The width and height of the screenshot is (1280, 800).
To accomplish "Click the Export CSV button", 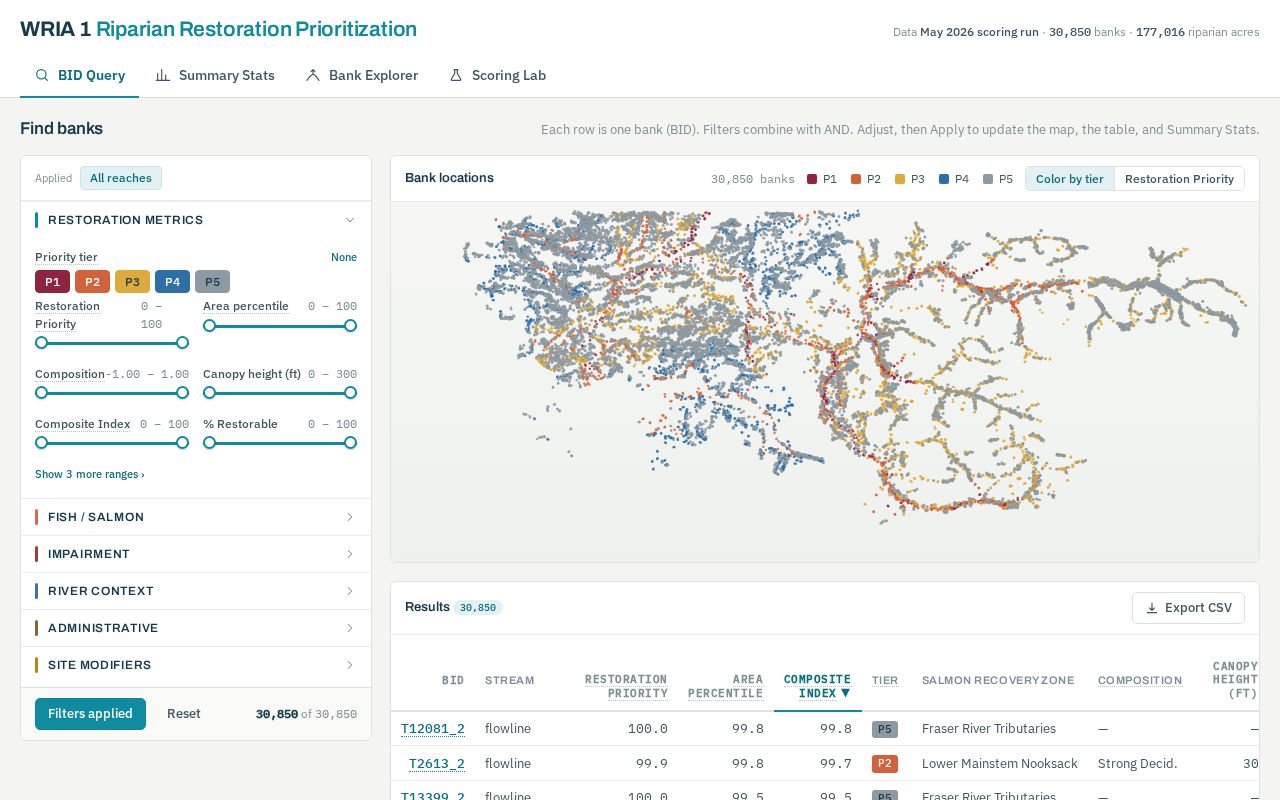I will click(1188, 608).
